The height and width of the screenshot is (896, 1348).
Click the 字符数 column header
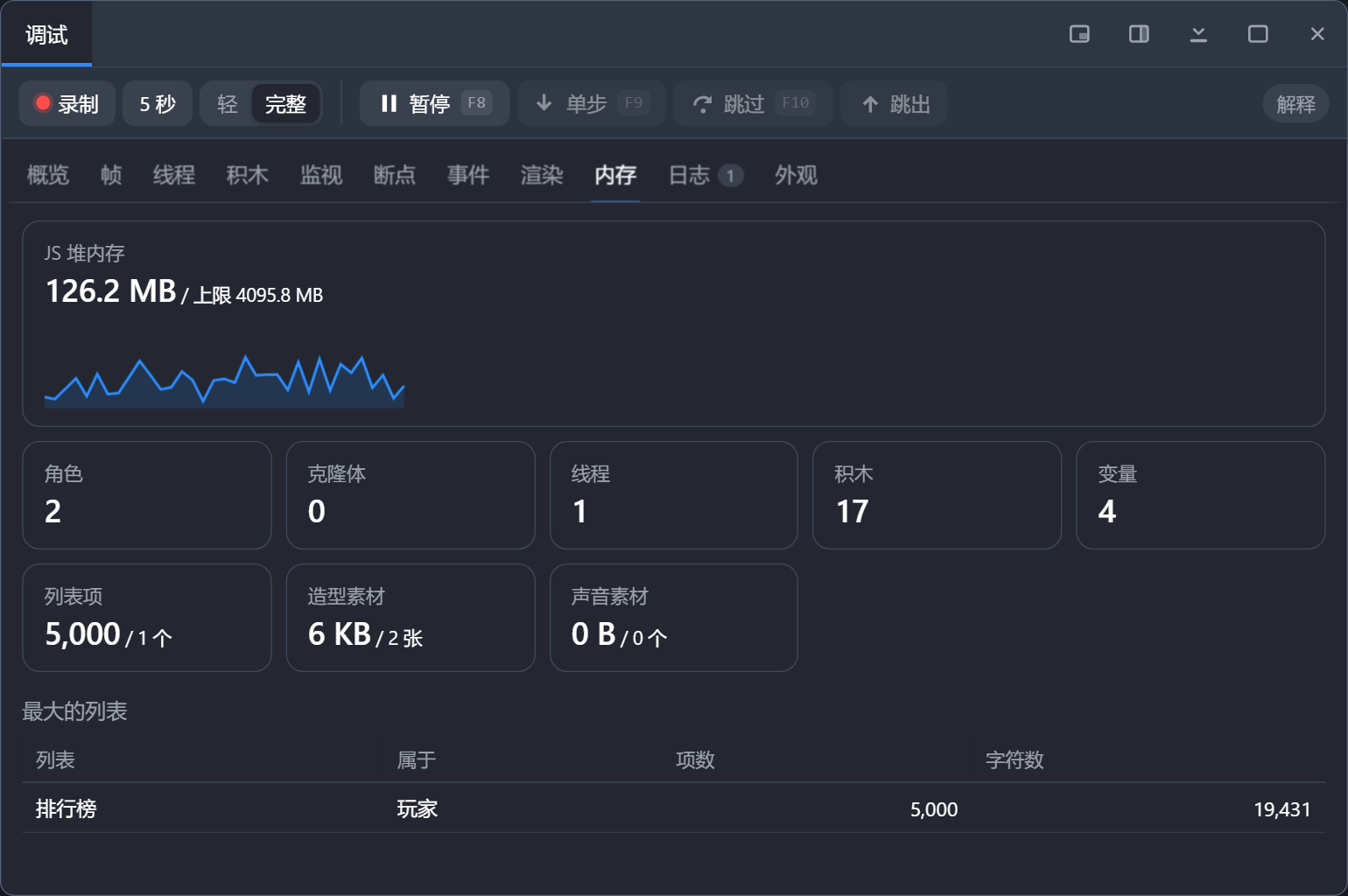[1015, 759]
